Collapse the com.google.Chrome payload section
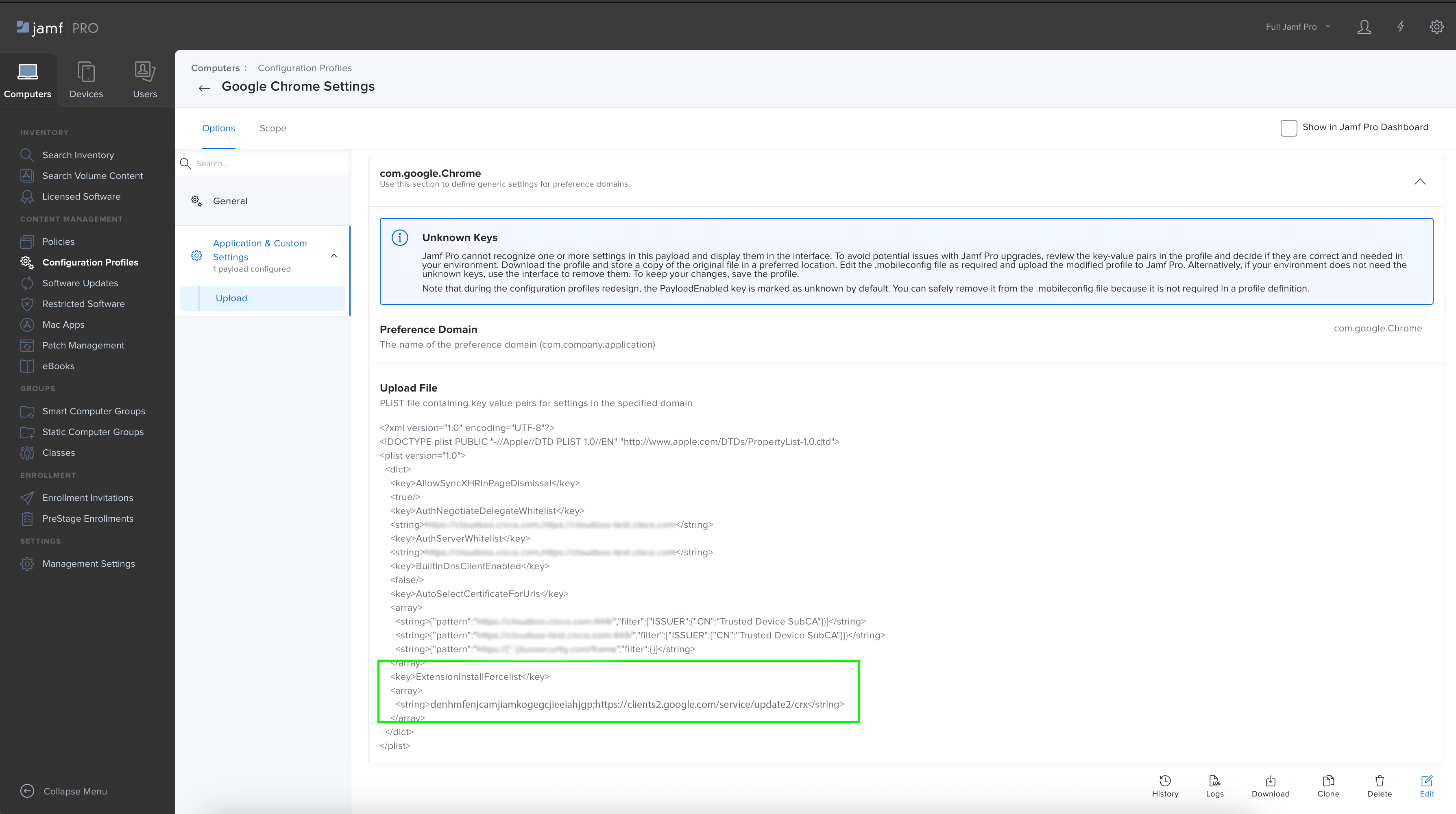The image size is (1456, 814). click(x=1421, y=181)
